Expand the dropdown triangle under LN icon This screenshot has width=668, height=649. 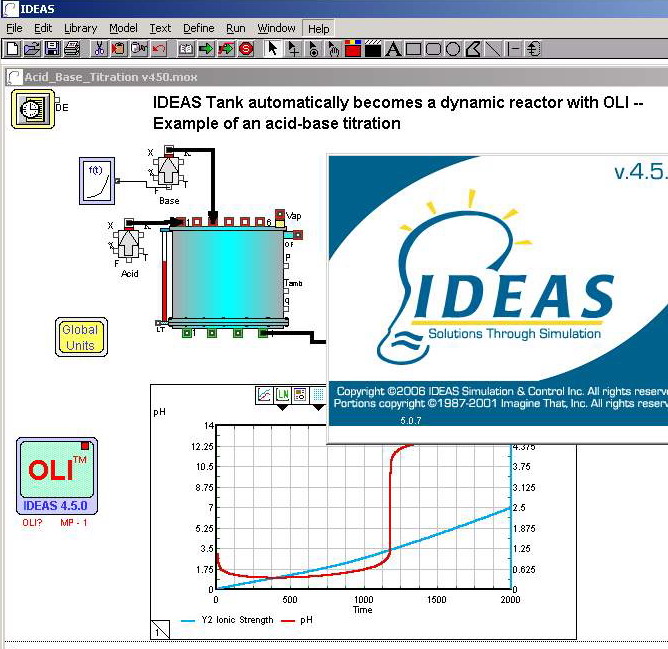(x=282, y=408)
